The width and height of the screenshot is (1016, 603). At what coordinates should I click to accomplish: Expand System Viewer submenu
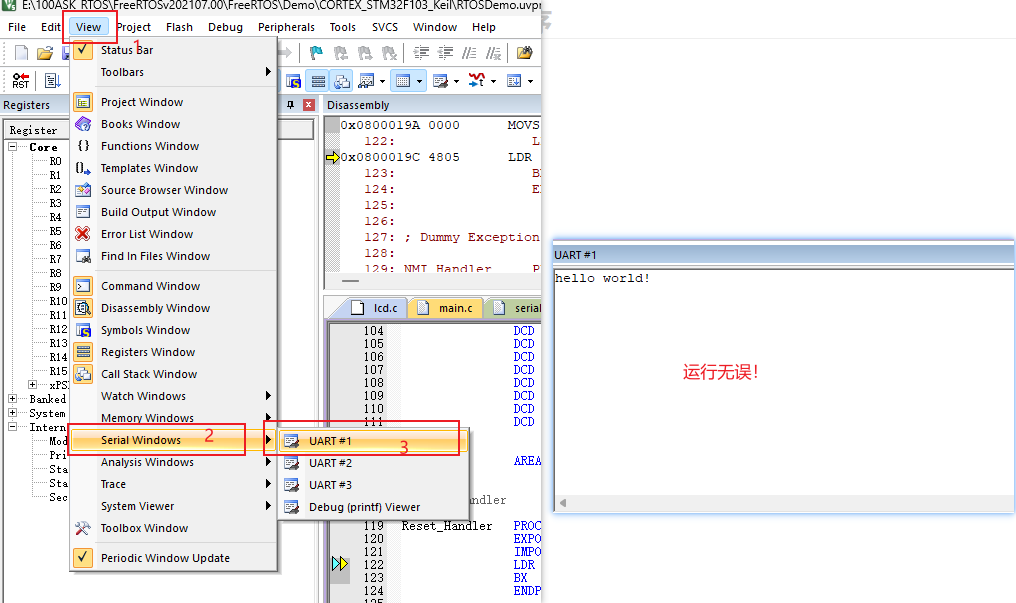(x=174, y=506)
